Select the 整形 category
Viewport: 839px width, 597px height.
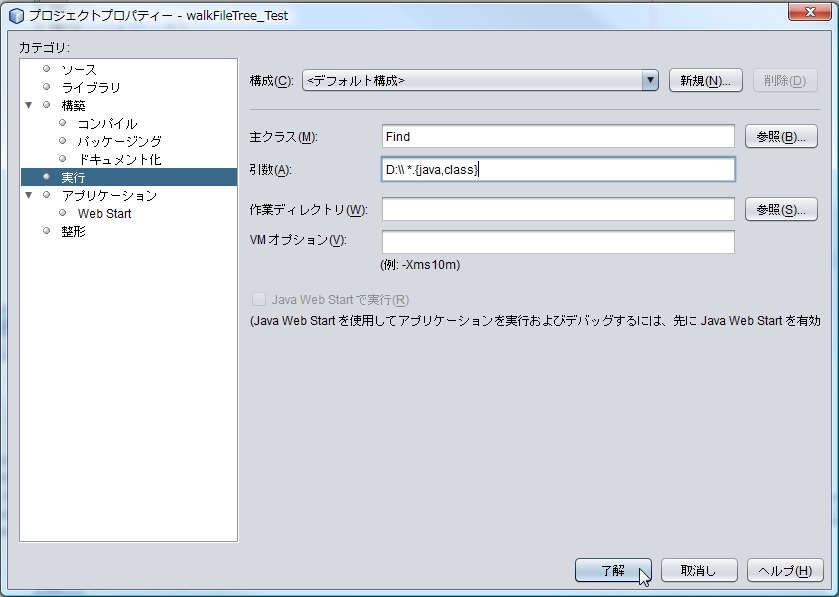click(73, 231)
